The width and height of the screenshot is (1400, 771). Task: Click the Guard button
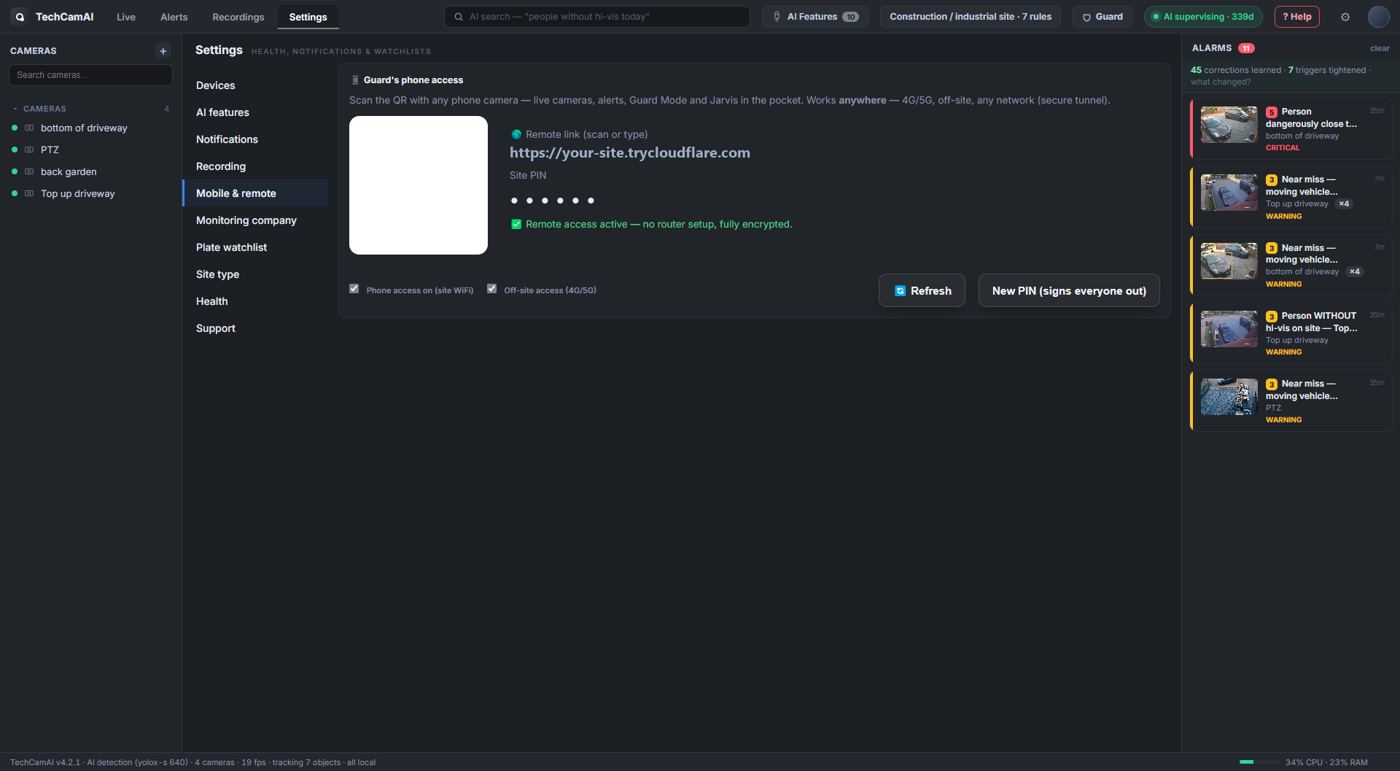point(1102,17)
